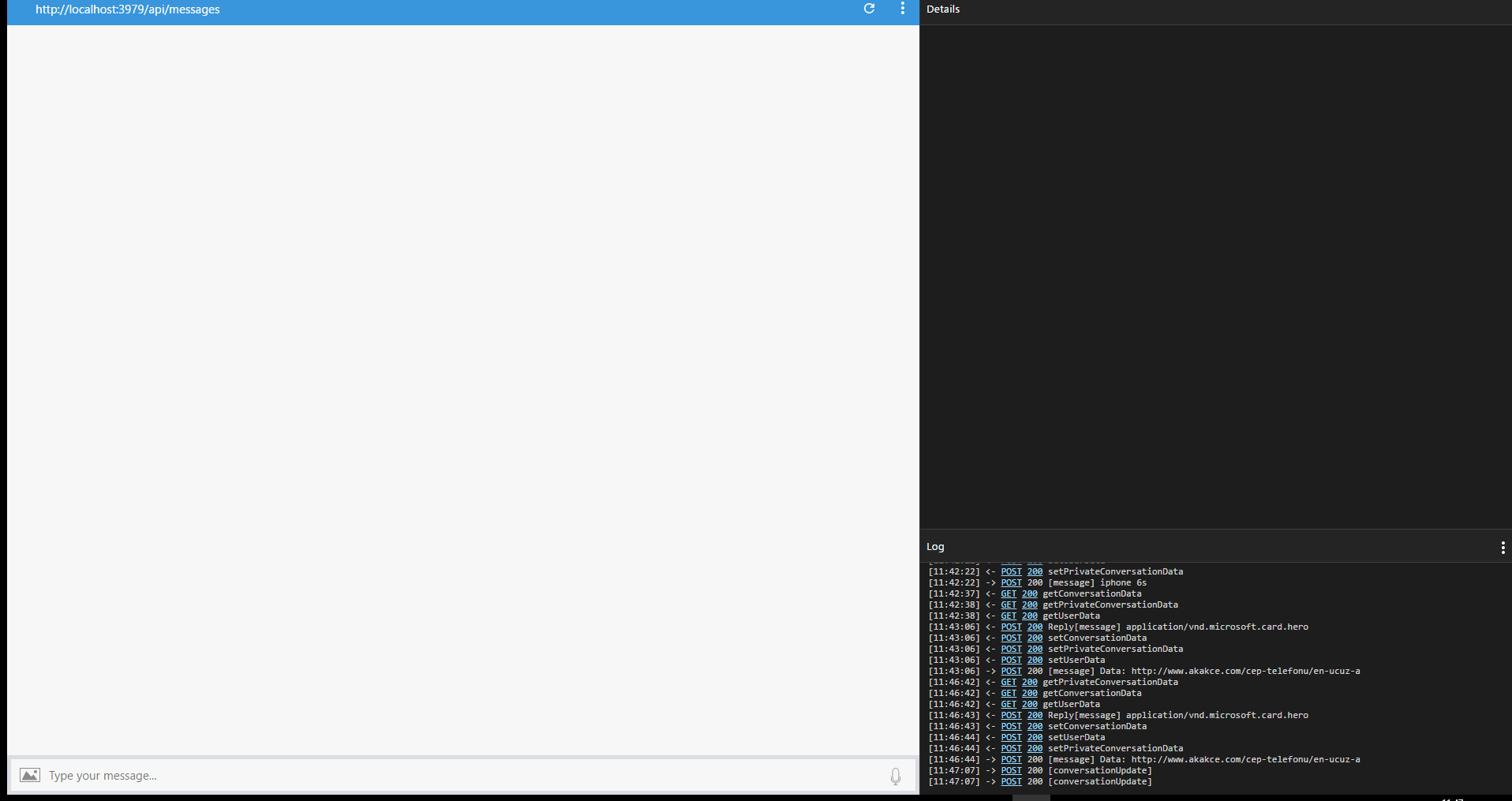
Task: Open POST link of 11:43:06 Reply[message] entry
Action: click(1011, 627)
